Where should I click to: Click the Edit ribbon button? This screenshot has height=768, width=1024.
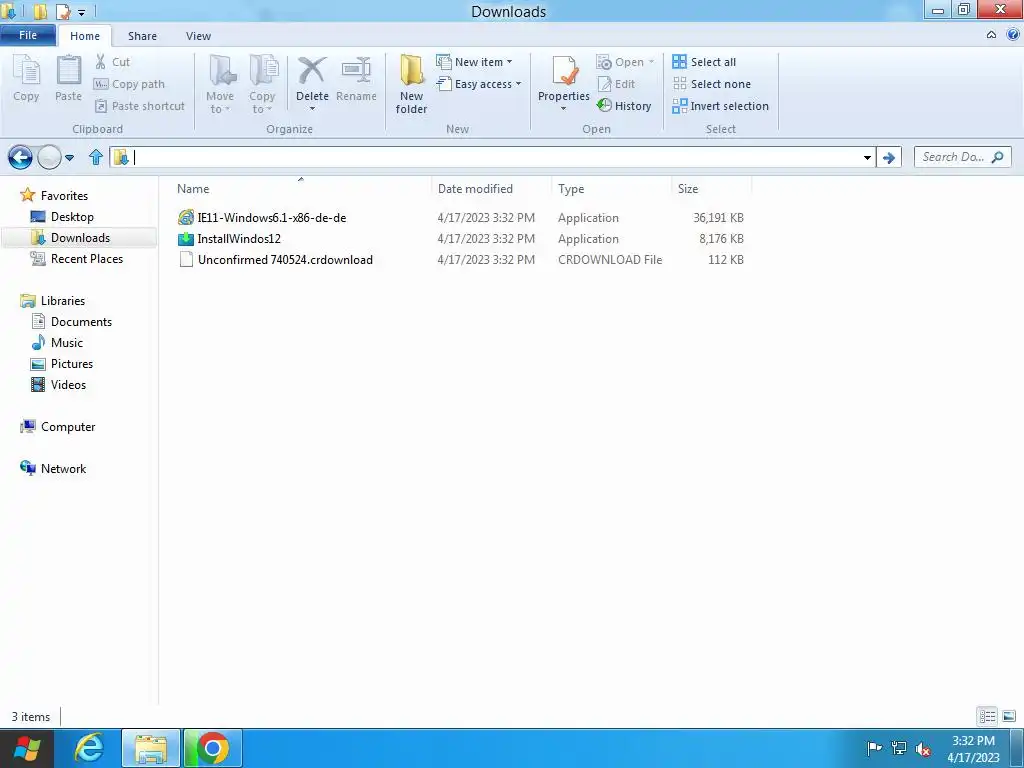[616, 84]
